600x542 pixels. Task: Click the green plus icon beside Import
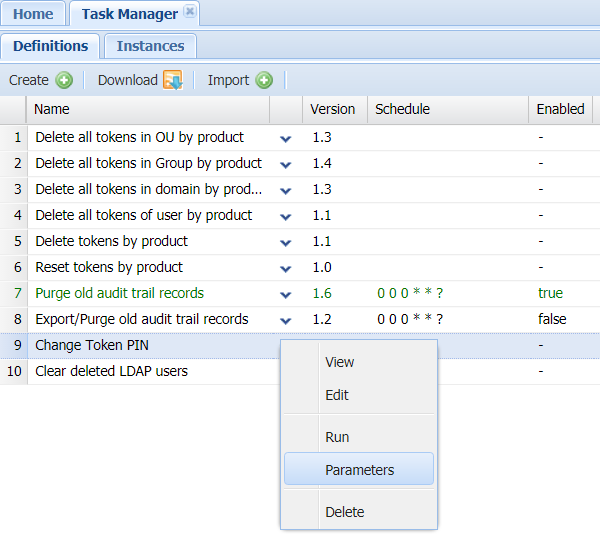264,80
